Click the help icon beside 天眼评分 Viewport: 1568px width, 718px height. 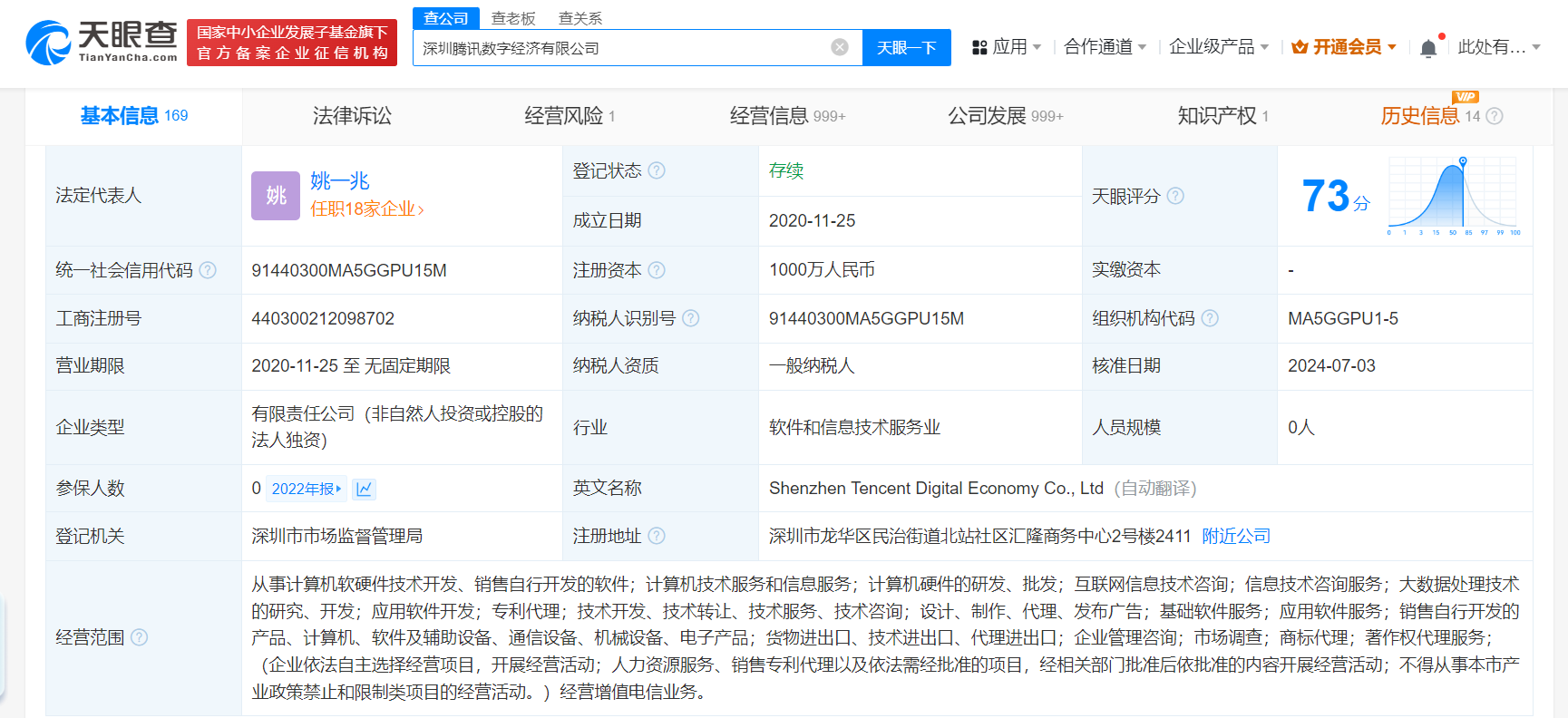pos(1175,196)
